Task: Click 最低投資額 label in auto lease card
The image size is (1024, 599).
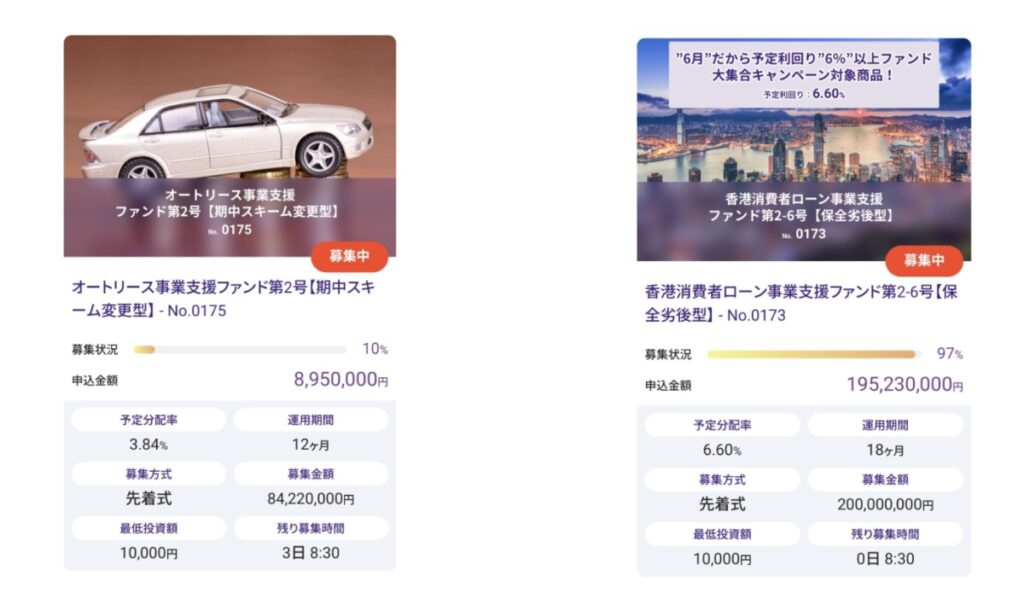Action: [148, 528]
